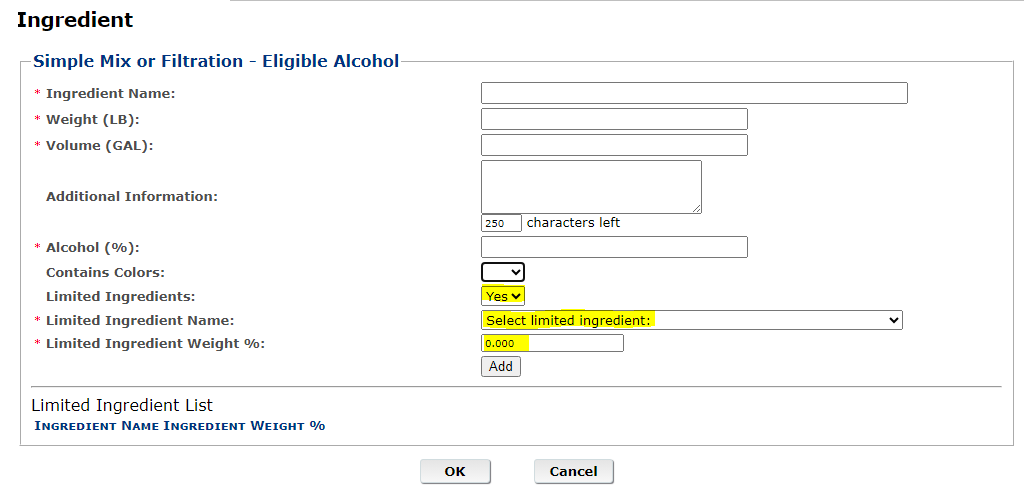
Task: Open the Select limited ingredient dropdown
Action: [692, 320]
